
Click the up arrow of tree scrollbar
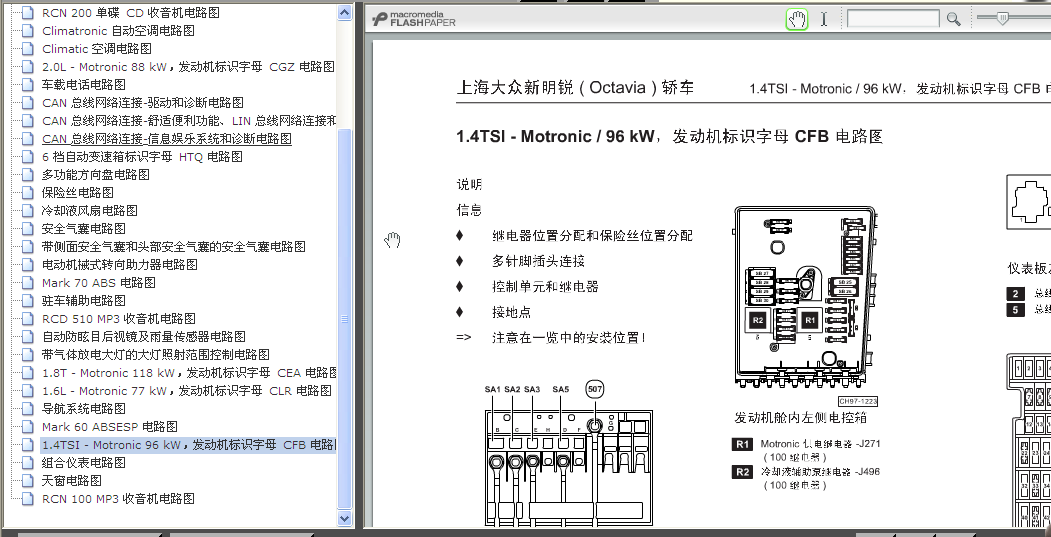pyautogui.click(x=345, y=12)
